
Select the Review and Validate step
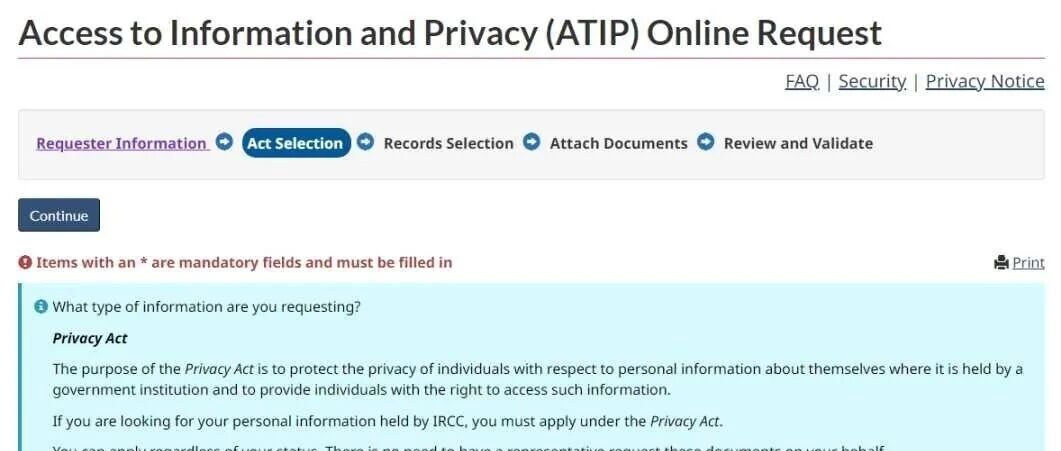point(798,143)
